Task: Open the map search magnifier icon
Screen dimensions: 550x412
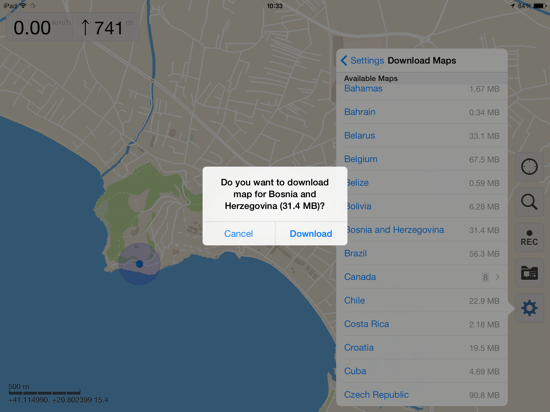Action: point(529,202)
